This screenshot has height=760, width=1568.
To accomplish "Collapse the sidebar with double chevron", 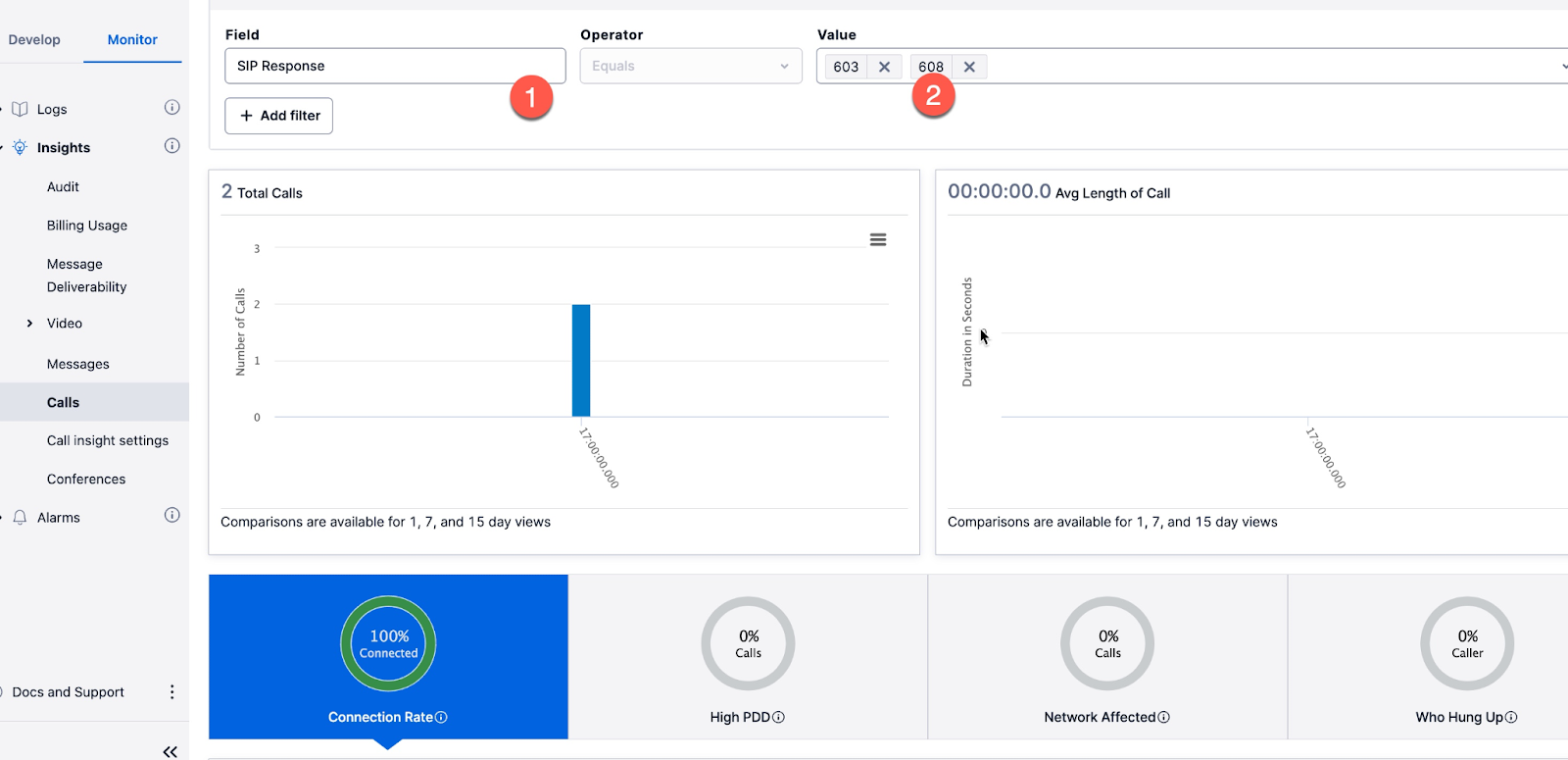I will pos(170,751).
